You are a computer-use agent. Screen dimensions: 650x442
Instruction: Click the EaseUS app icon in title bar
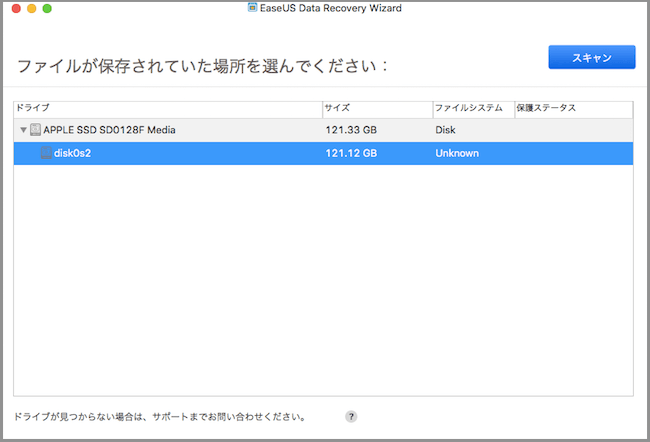(x=252, y=7)
